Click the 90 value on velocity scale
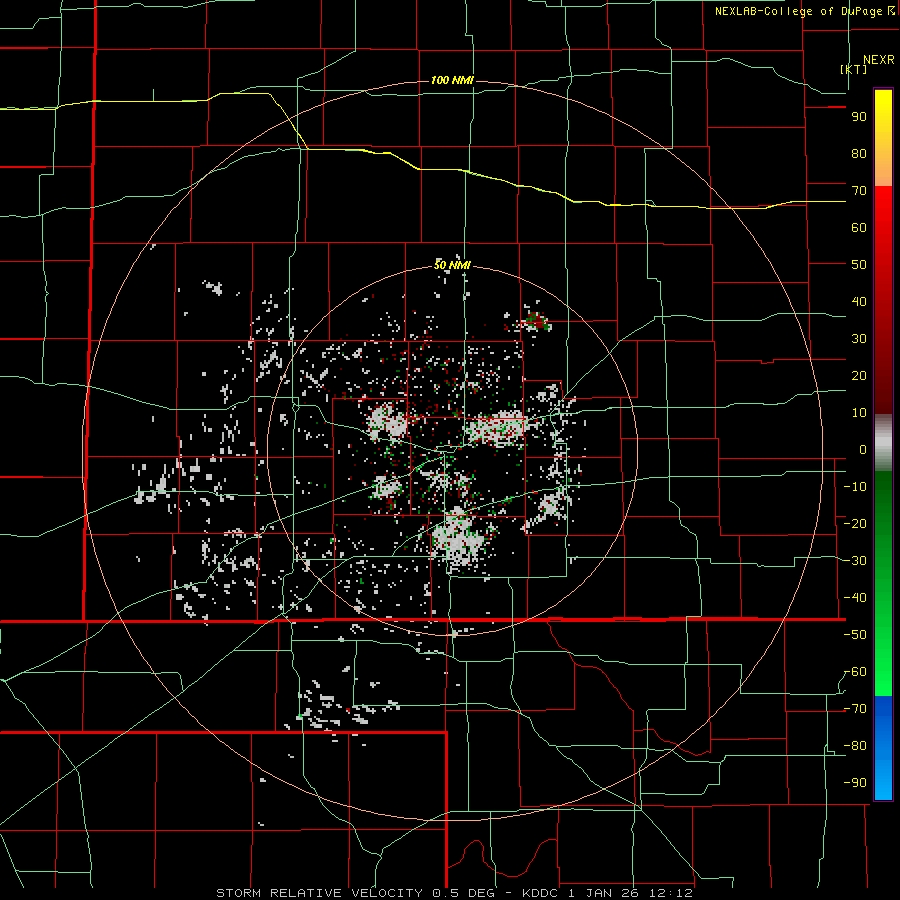The image size is (900, 900). (859, 117)
